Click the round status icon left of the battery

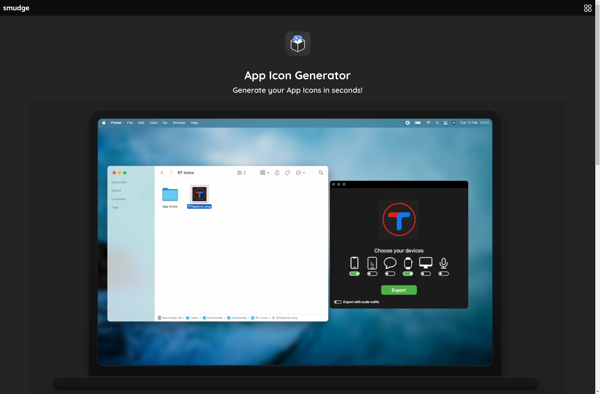click(408, 123)
